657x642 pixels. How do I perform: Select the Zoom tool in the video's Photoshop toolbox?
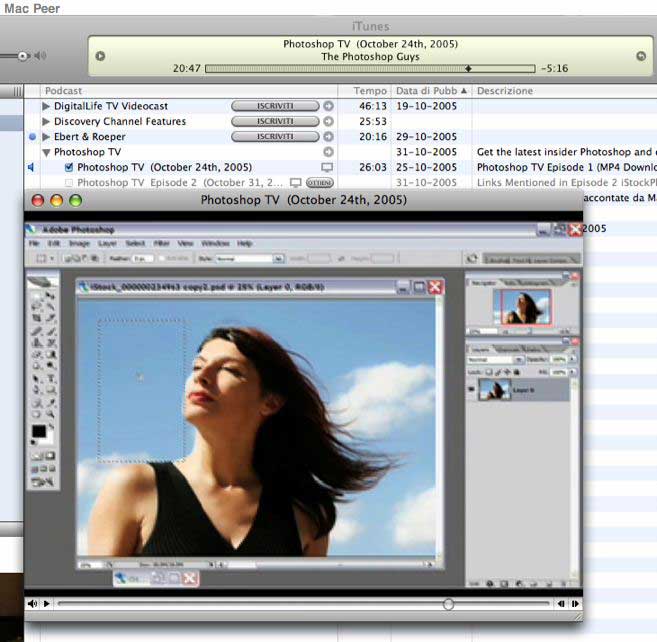click(x=50, y=414)
